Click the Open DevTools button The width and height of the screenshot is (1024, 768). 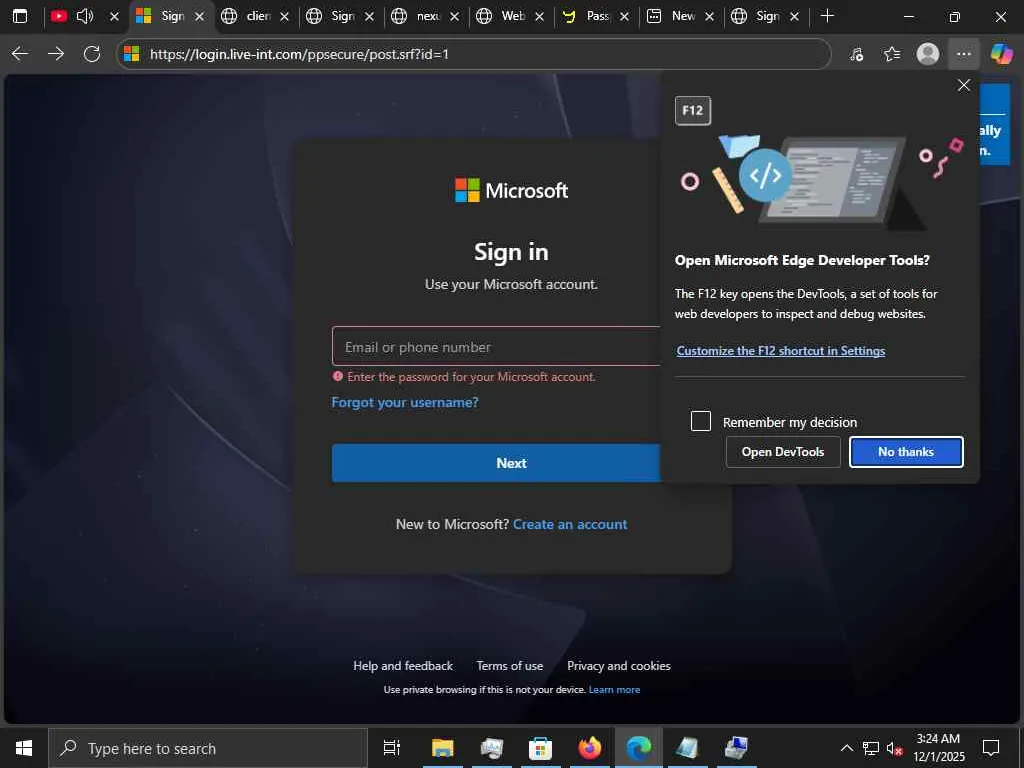point(783,452)
